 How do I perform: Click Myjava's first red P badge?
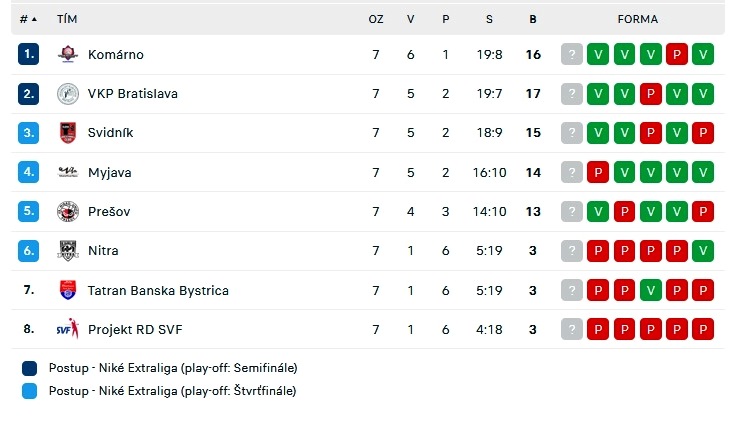(598, 172)
